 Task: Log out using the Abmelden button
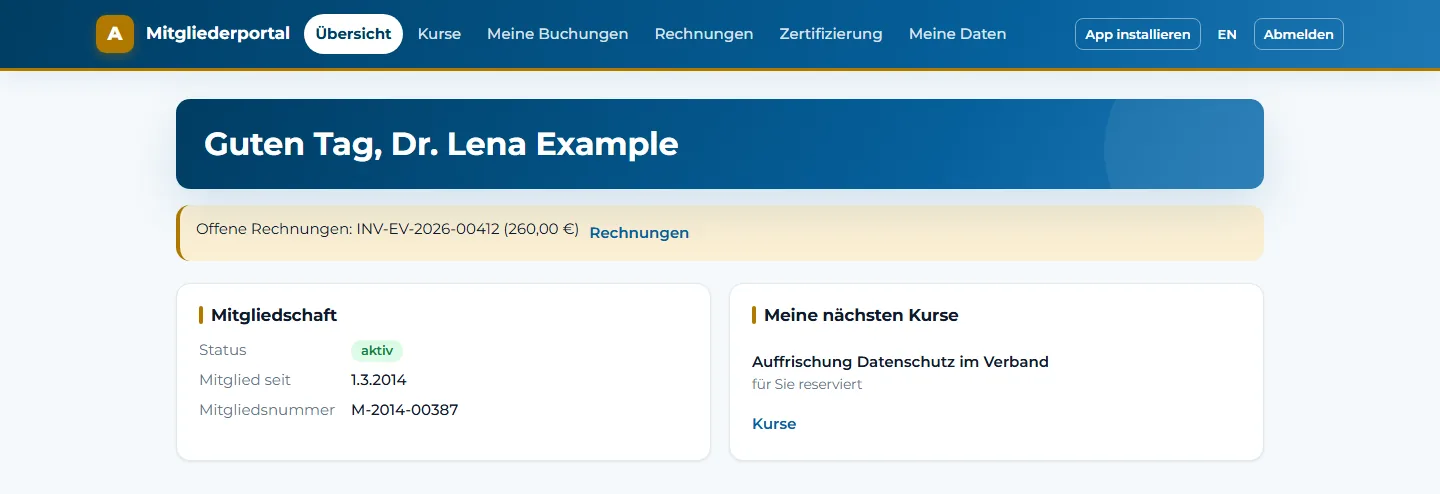tap(1299, 34)
